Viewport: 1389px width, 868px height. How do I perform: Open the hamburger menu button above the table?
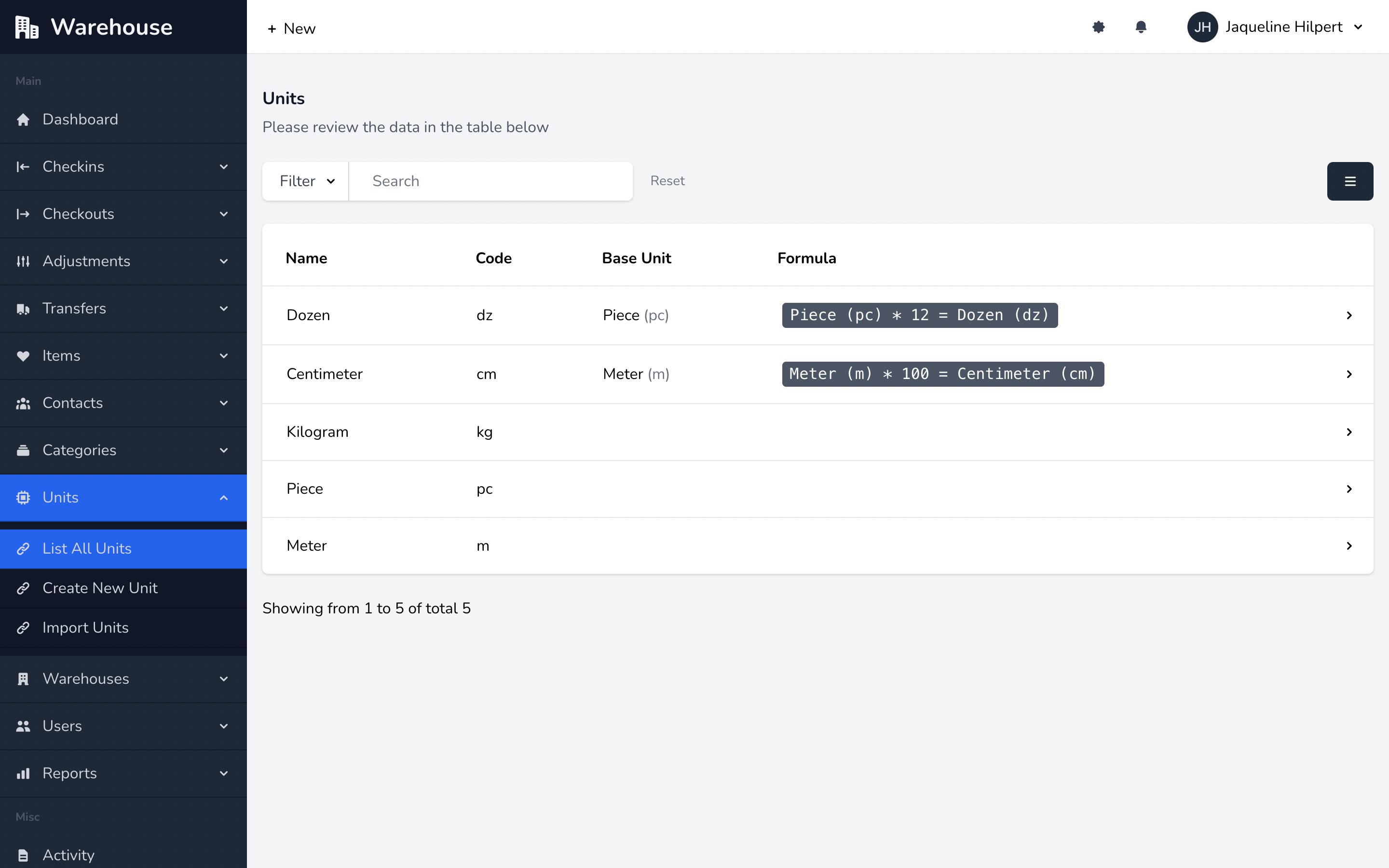point(1349,181)
